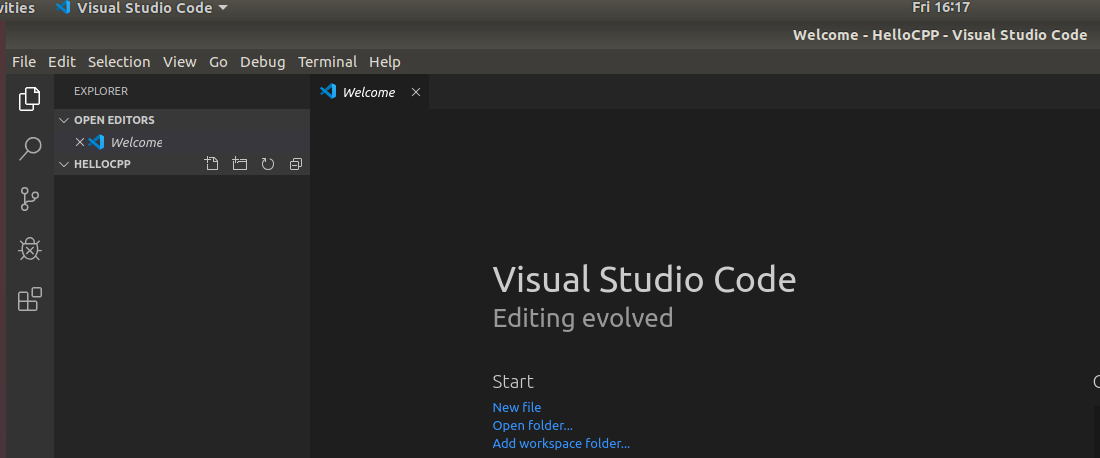Switch to the Welcome tab
This screenshot has width=1100, height=458.
(369, 93)
